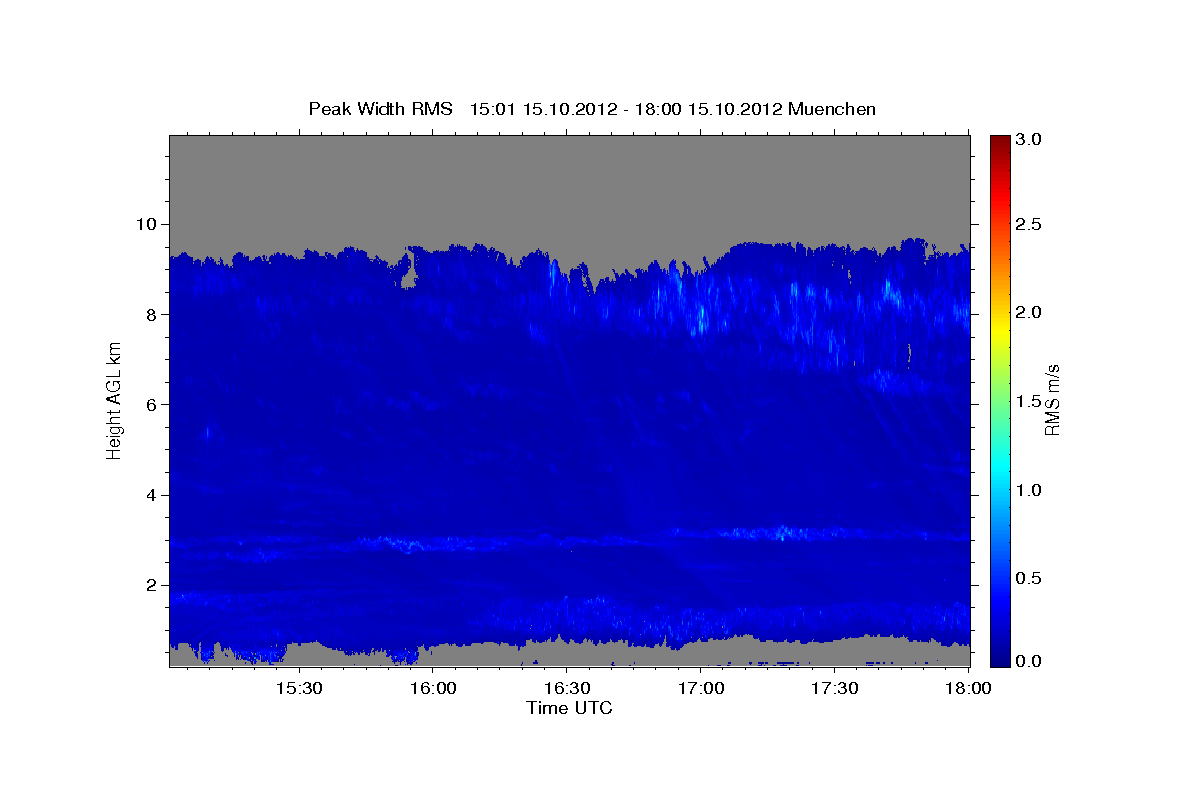Click the colorbar value 0.0
The height and width of the screenshot is (800, 1200).
[x=1030, y=661]
